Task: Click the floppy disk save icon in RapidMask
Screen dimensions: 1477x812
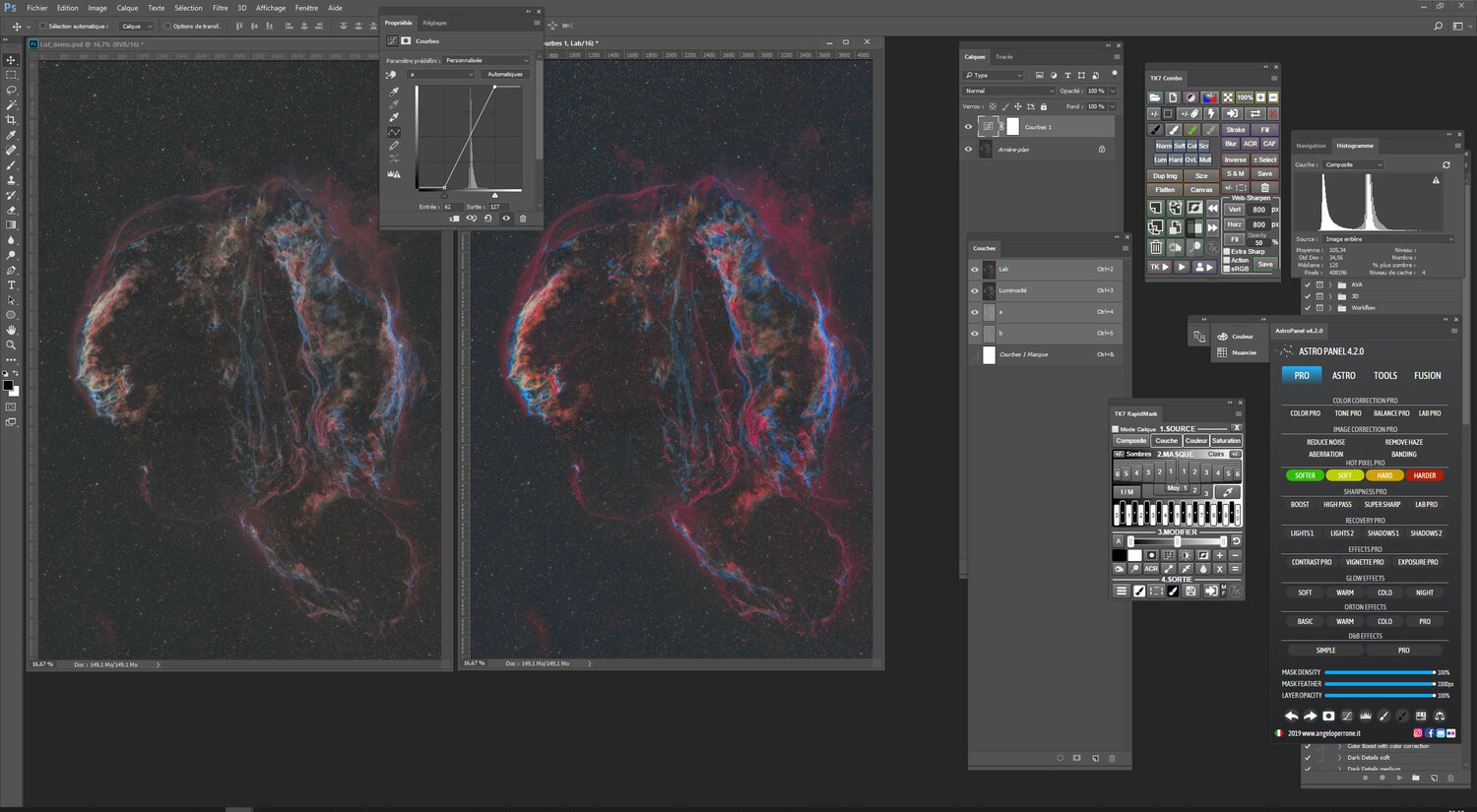Action: (x=1190, y=591)
